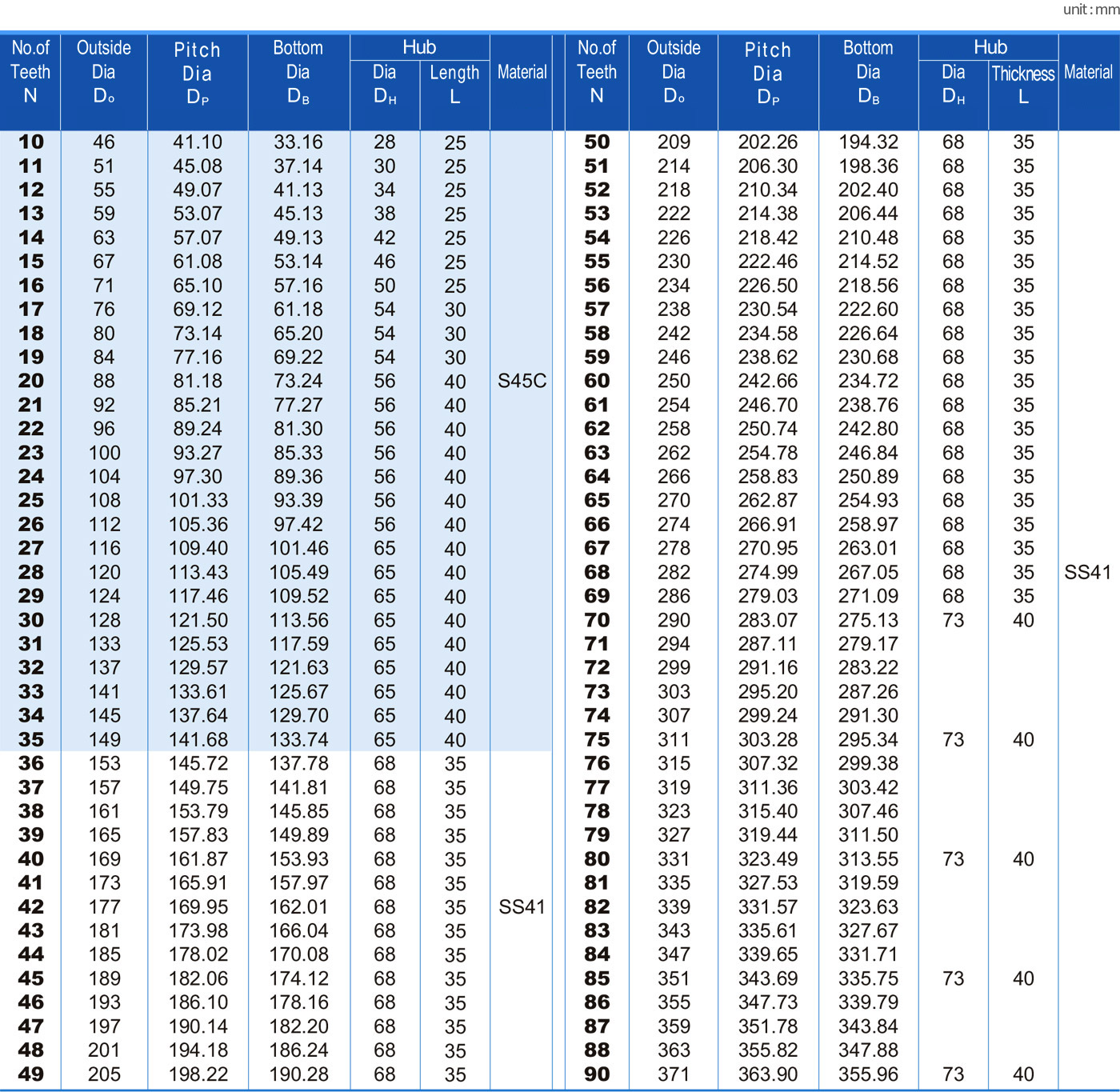Select pitch diameter 331.57
Viewport: 1120px width, 1092px height.
pos(768,906)
